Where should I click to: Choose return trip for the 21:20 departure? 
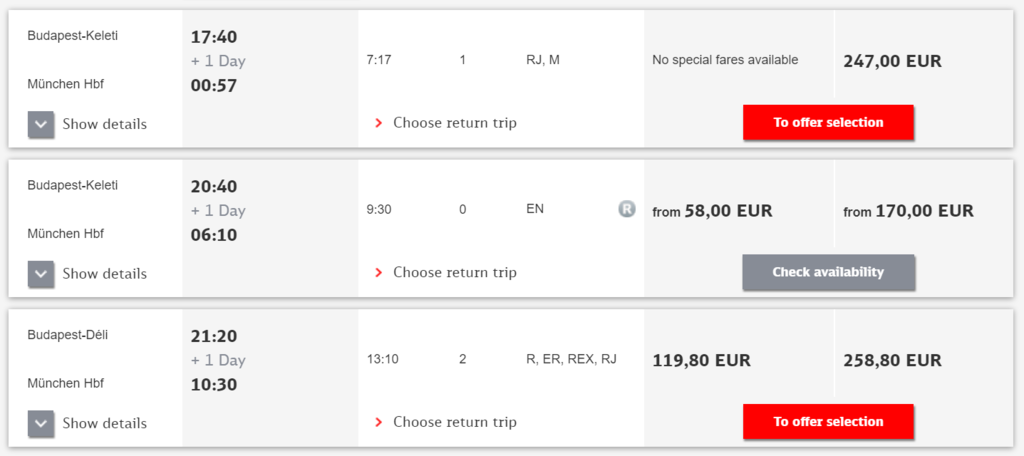coord(454,422)
